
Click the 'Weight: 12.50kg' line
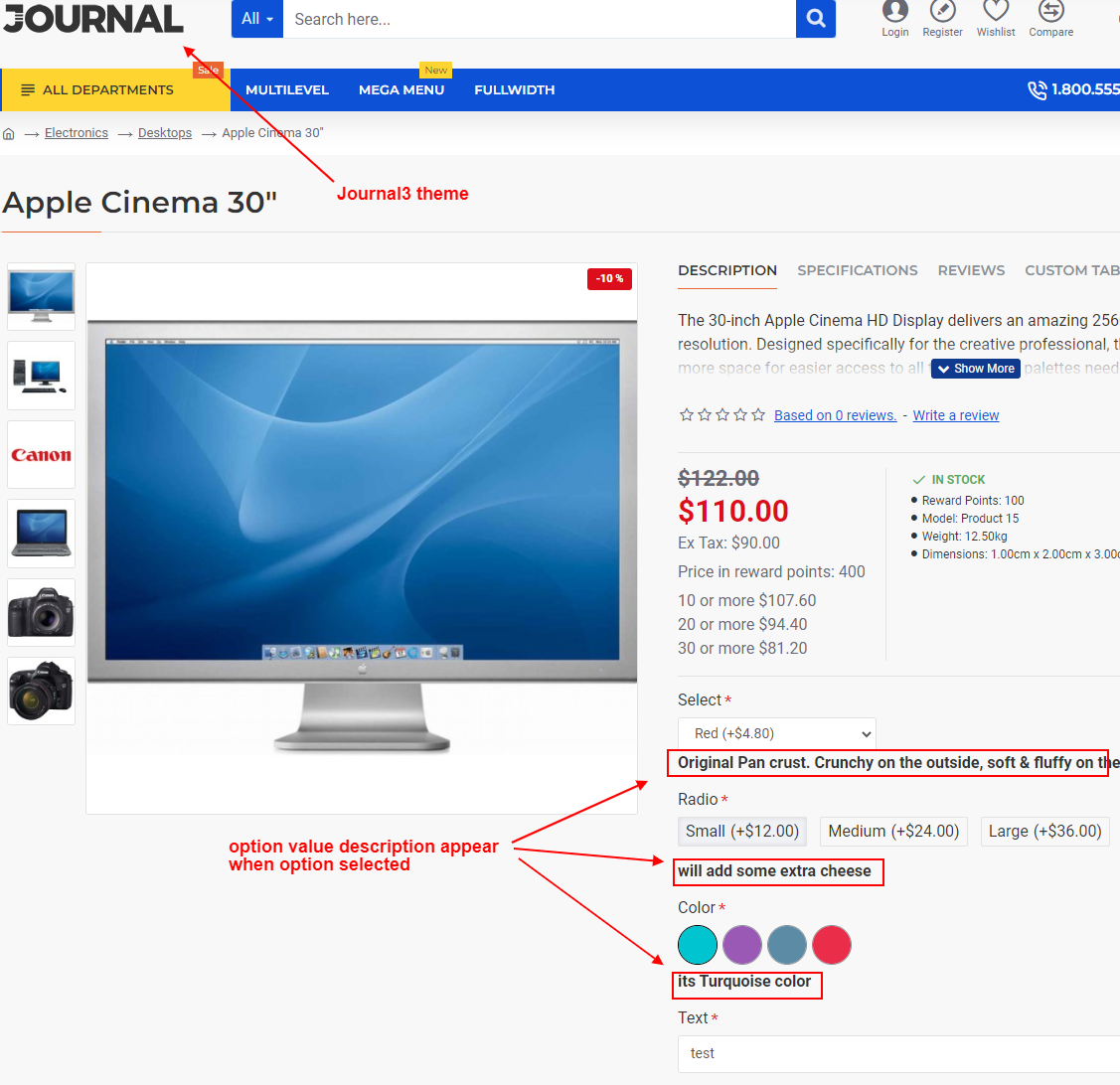point(964,537)
